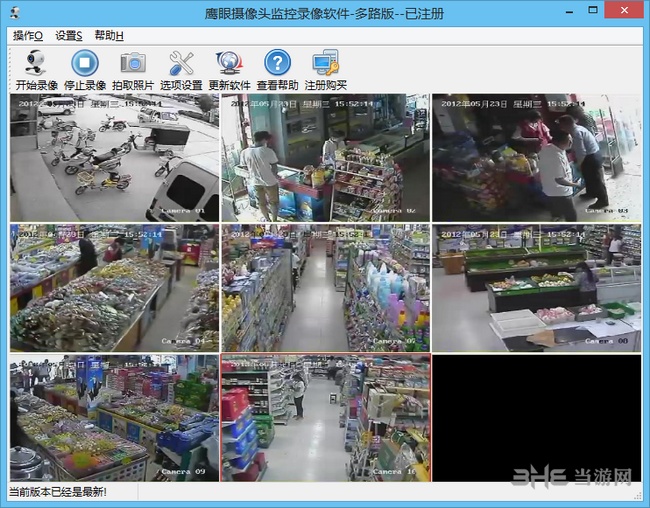Open the 设置S menu
650x508 pixels.
point(69,36)
